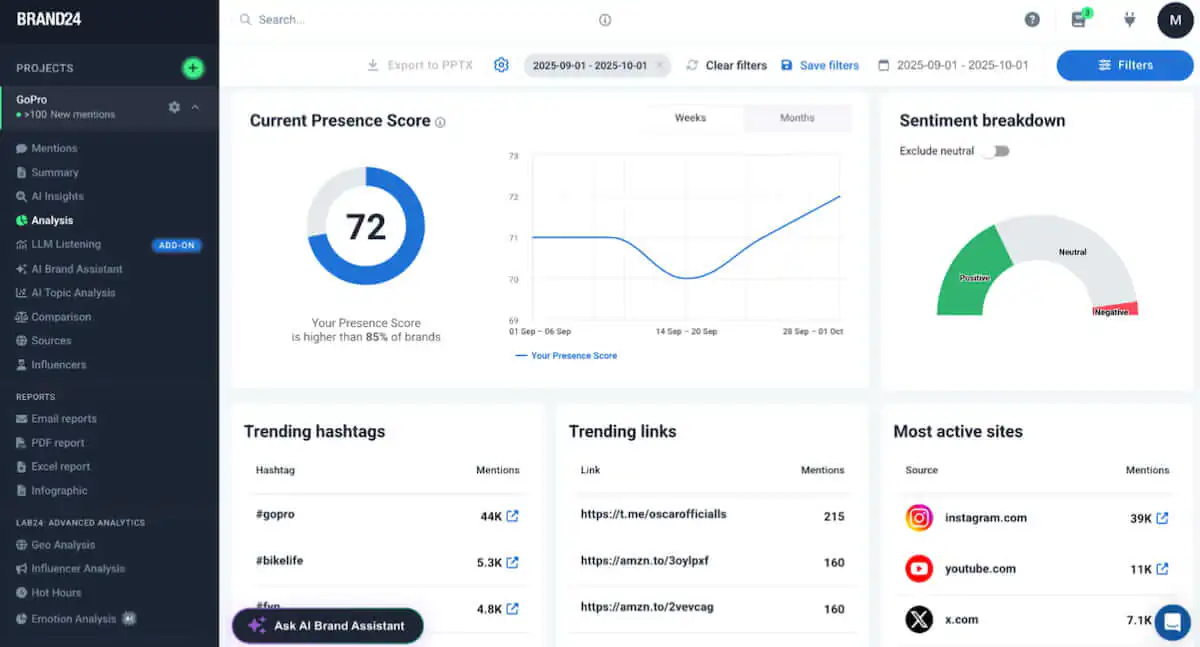The height and width of the screenshot is (647, 1200).
Task: Open the Filters panel button
Action: tap(1124, 65)
